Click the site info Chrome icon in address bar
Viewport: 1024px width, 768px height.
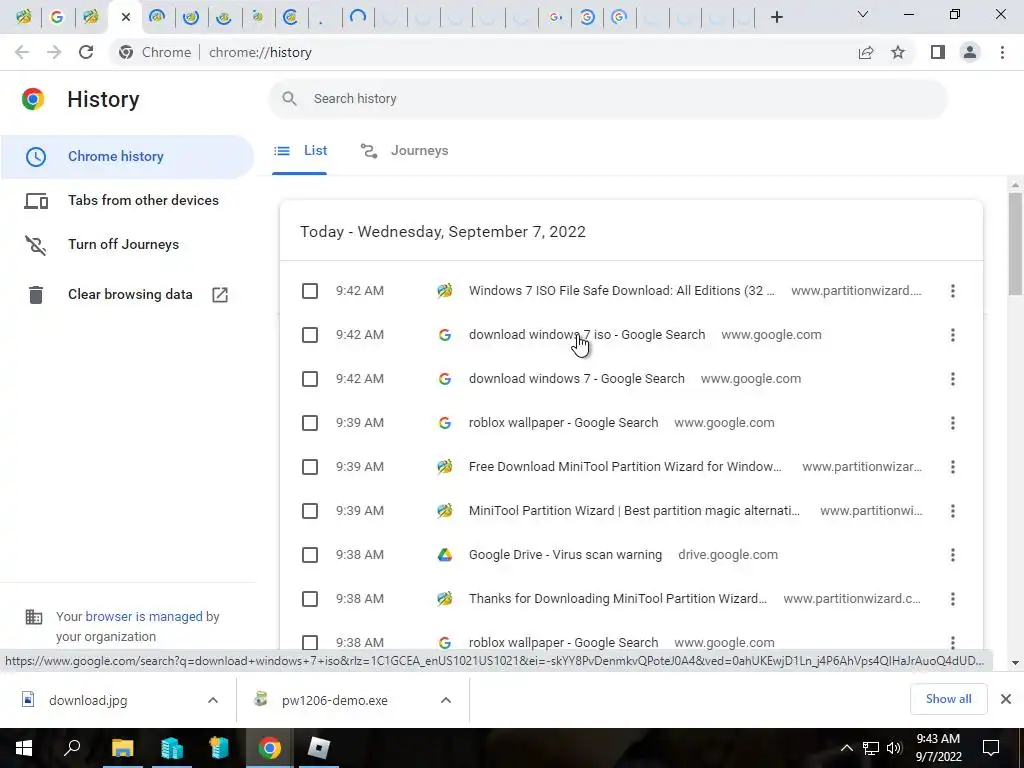click(x=125, y=52)
